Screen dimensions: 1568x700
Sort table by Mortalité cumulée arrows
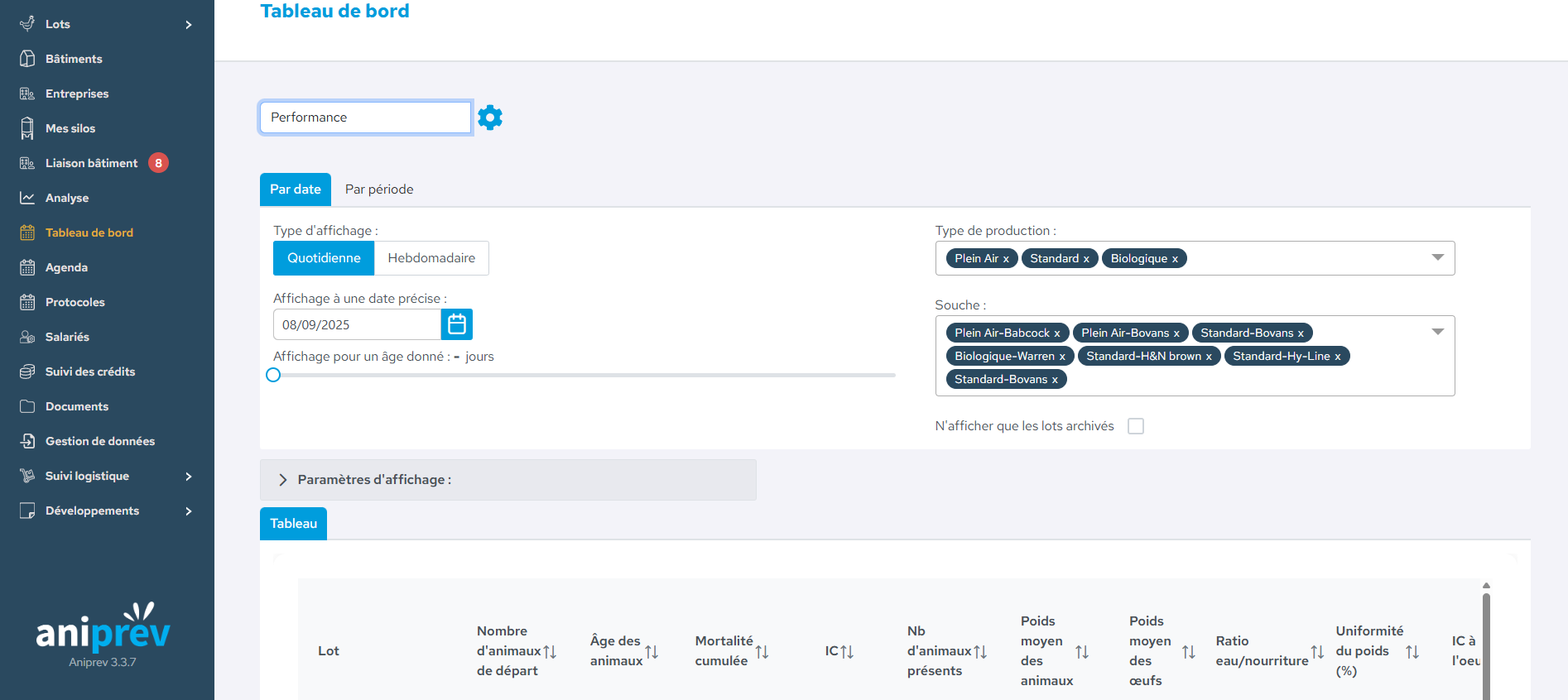762,652
